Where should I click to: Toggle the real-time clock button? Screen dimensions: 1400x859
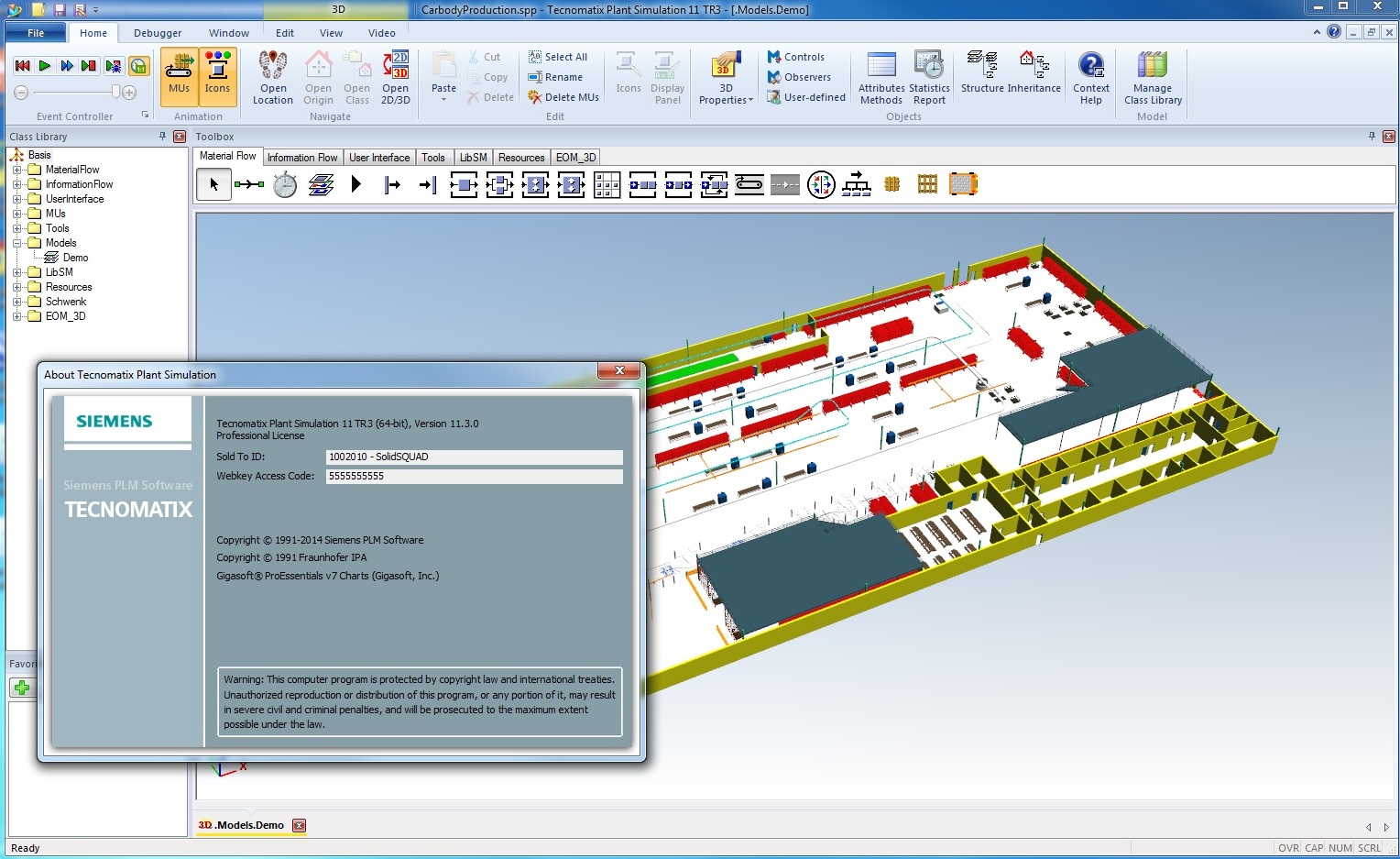pos(138,66)
